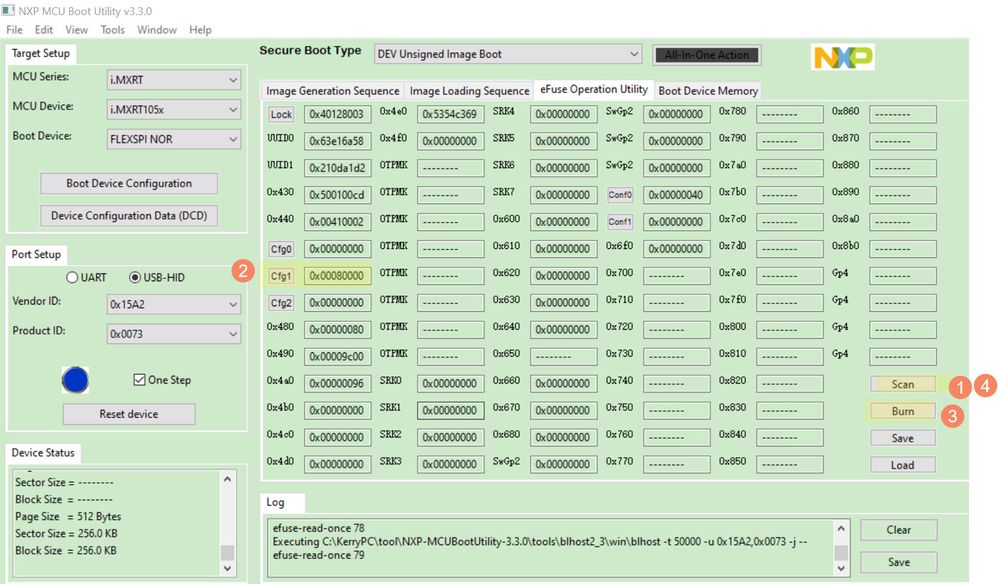The width and height of the screenshot is (999, 584).
Task: Click the All-In-One Action button
Action: point(707,55)
